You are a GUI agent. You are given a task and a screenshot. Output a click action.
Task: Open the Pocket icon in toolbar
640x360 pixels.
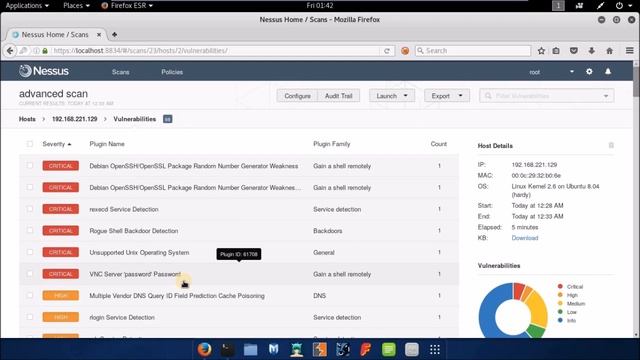[574, 51]
